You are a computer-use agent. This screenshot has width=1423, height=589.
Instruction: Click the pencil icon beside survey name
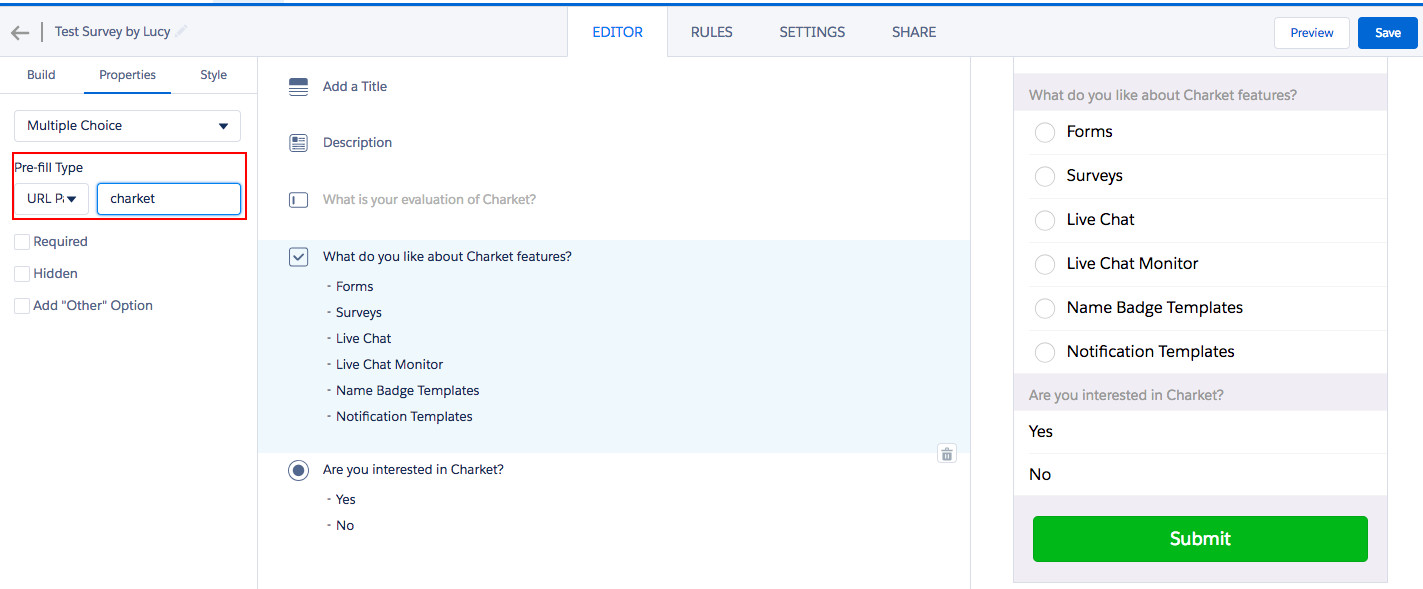point(181,32)
